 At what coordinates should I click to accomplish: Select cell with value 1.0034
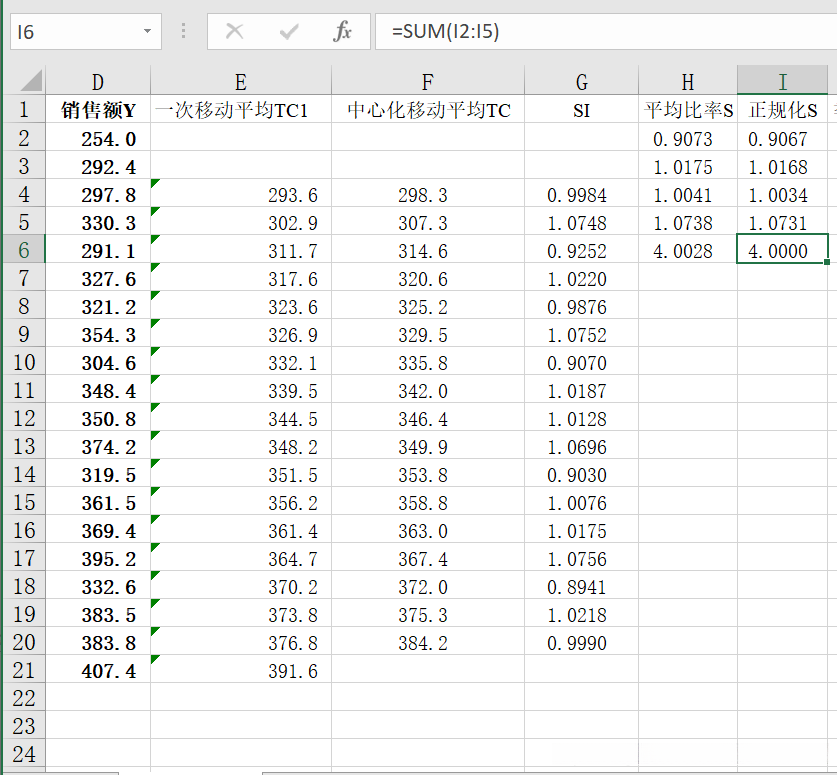point(783,195)
